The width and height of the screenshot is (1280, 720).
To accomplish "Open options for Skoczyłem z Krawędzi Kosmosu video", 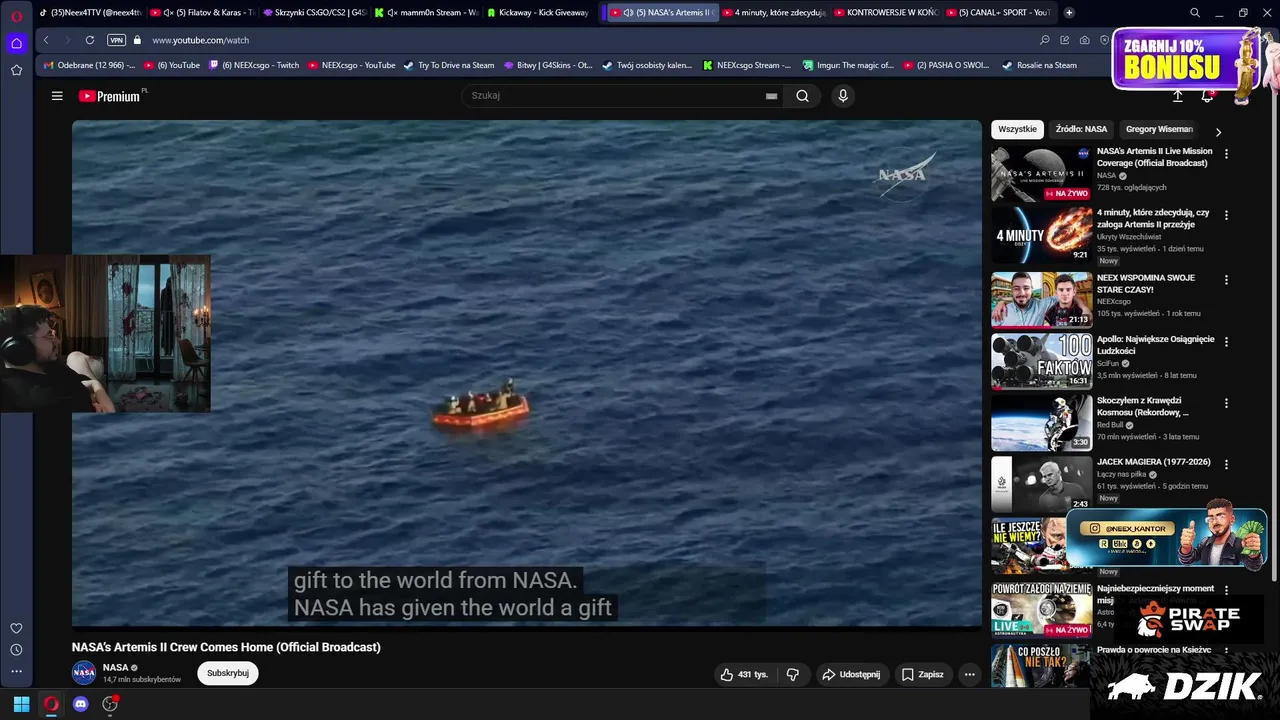I will pyautogui.click(x=1226, y=403).
